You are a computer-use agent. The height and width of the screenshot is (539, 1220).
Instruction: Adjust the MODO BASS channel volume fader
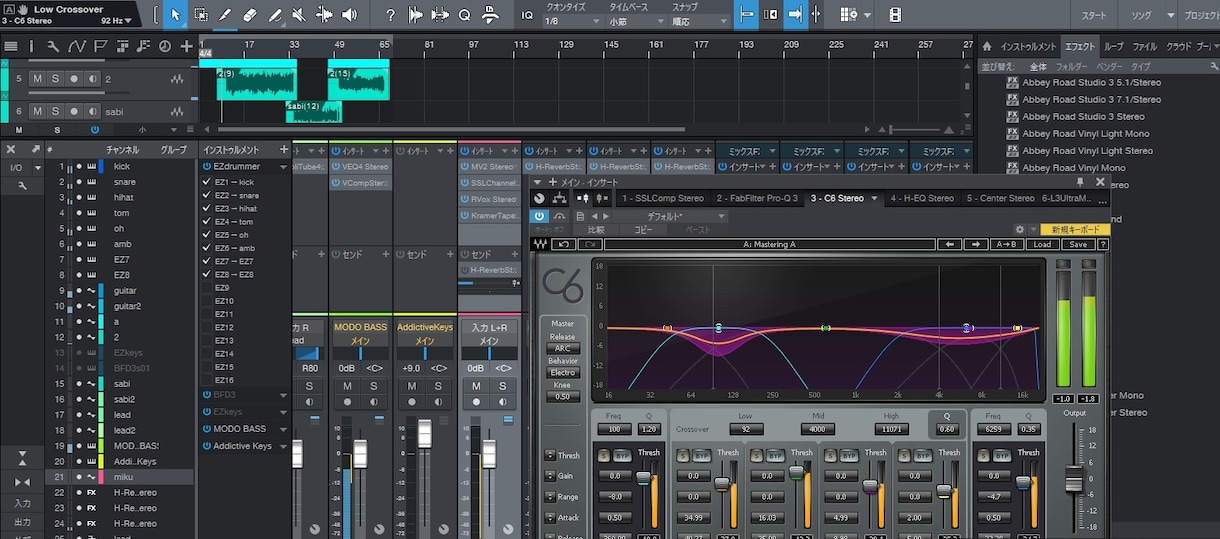tap(360, 455)
